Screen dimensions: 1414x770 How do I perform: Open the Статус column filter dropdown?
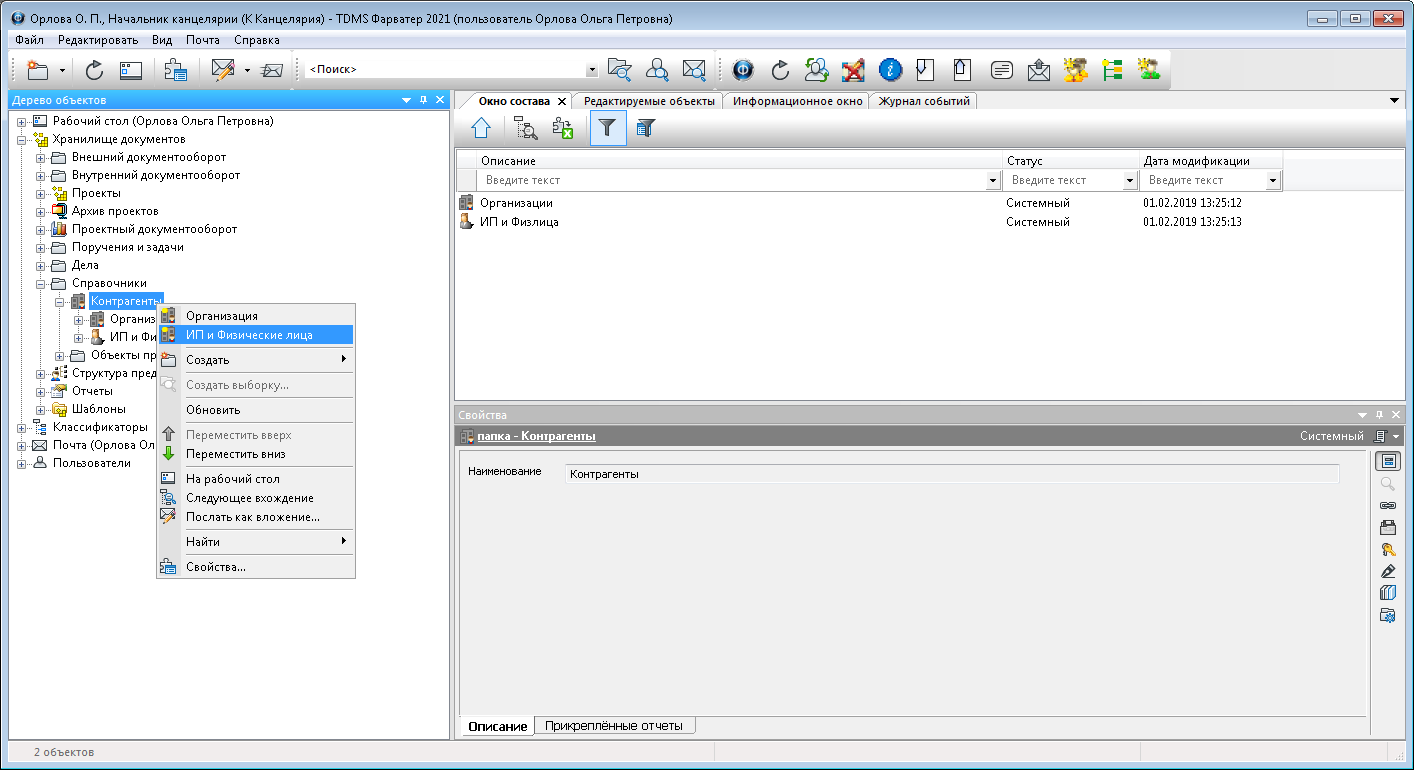(1130, 181)
